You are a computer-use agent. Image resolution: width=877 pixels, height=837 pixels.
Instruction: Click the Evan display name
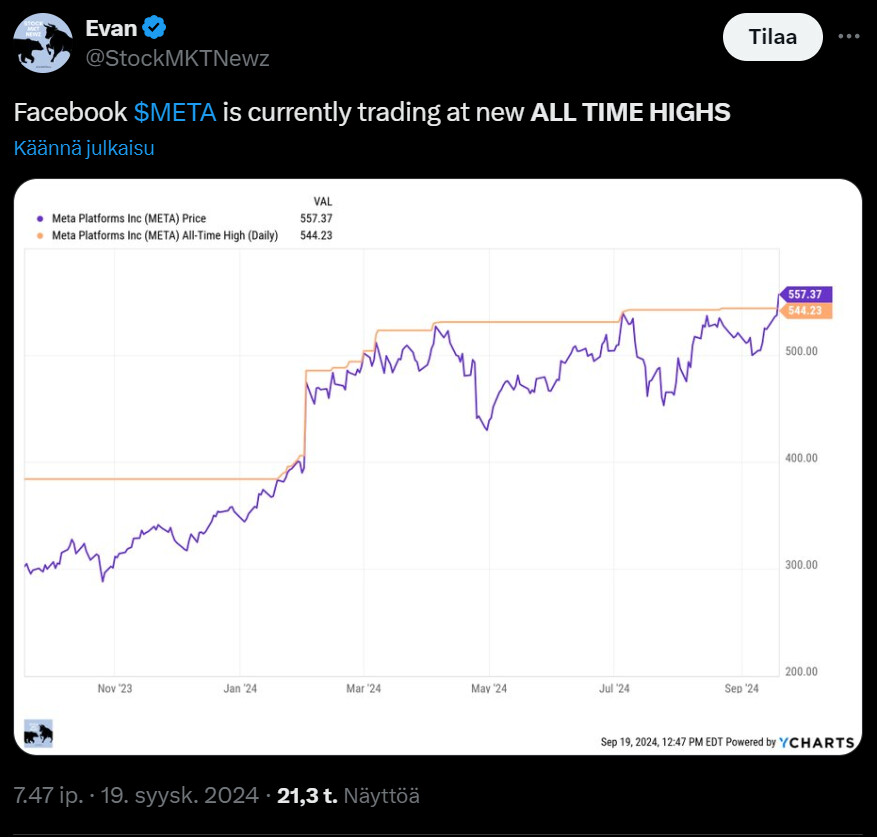pos(111,27)
